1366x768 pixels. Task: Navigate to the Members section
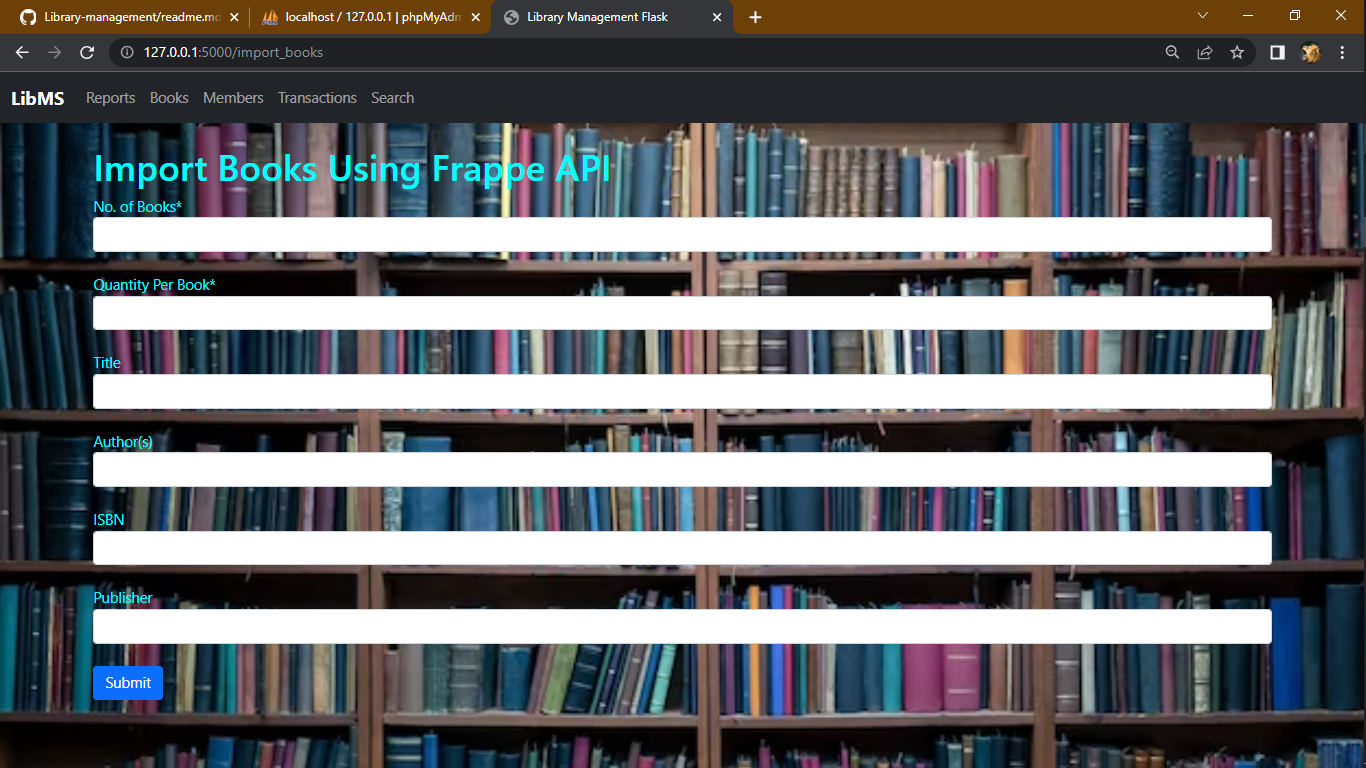(233, 97)
